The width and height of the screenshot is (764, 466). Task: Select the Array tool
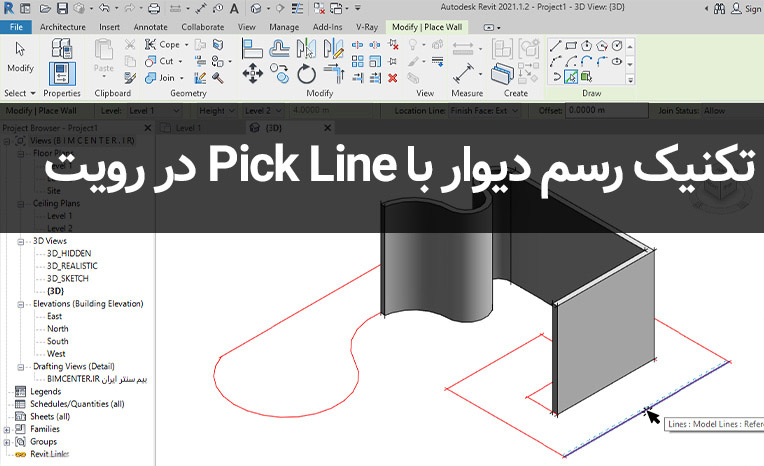(x=358, y=61)
